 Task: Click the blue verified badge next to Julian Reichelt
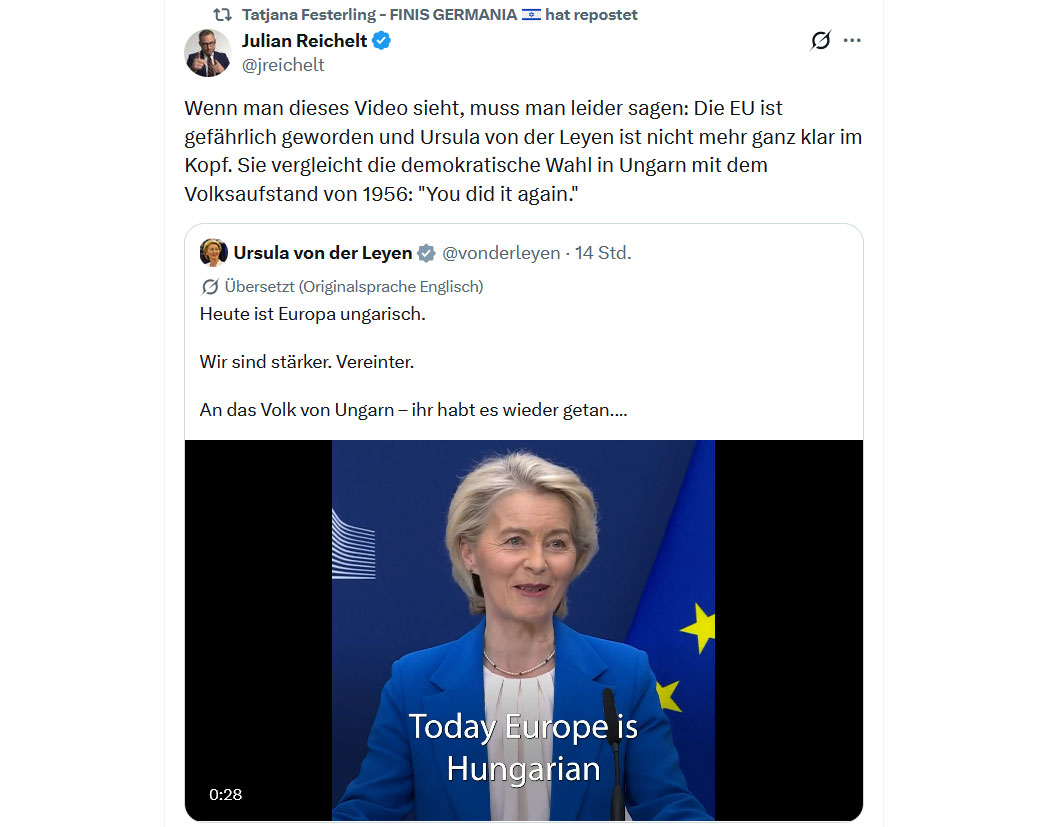click(382, 41)
